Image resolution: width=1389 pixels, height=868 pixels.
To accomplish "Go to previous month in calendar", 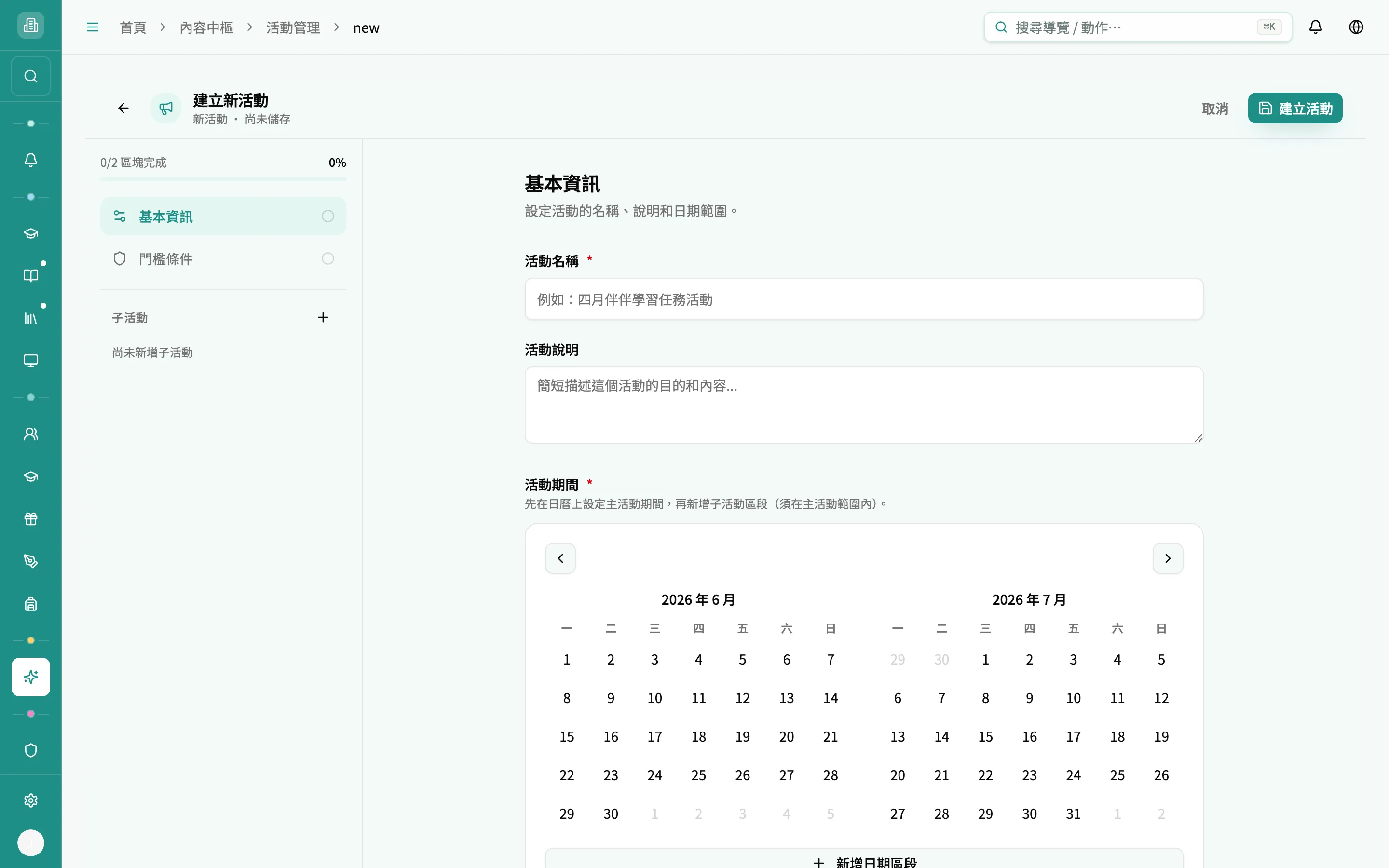I will pos(560,558).
